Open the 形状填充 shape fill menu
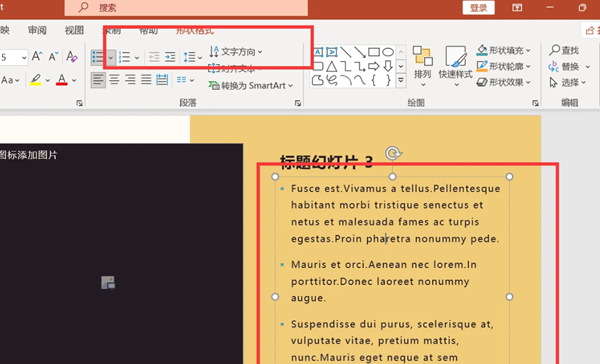The height and width of the screenshot is (364, 600). tap(504, 50)
